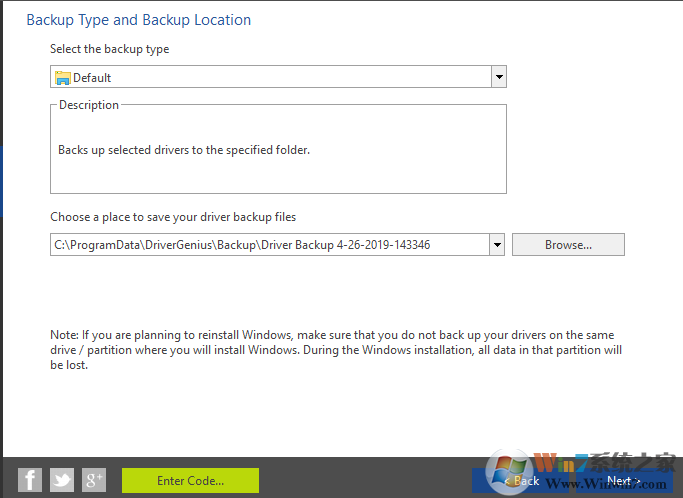Click the Description group label
This screenshot has width=683, height=498.
click(x=89, y=105)
